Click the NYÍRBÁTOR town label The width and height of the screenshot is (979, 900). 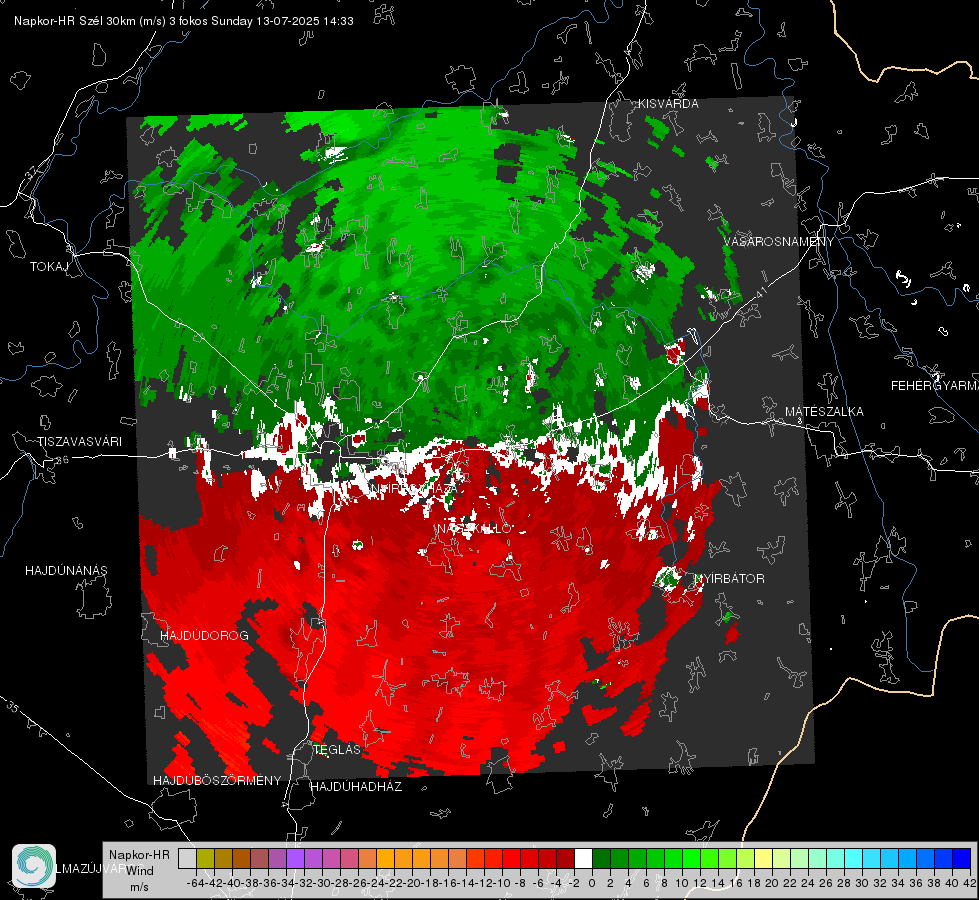click(x=729, y=578)
